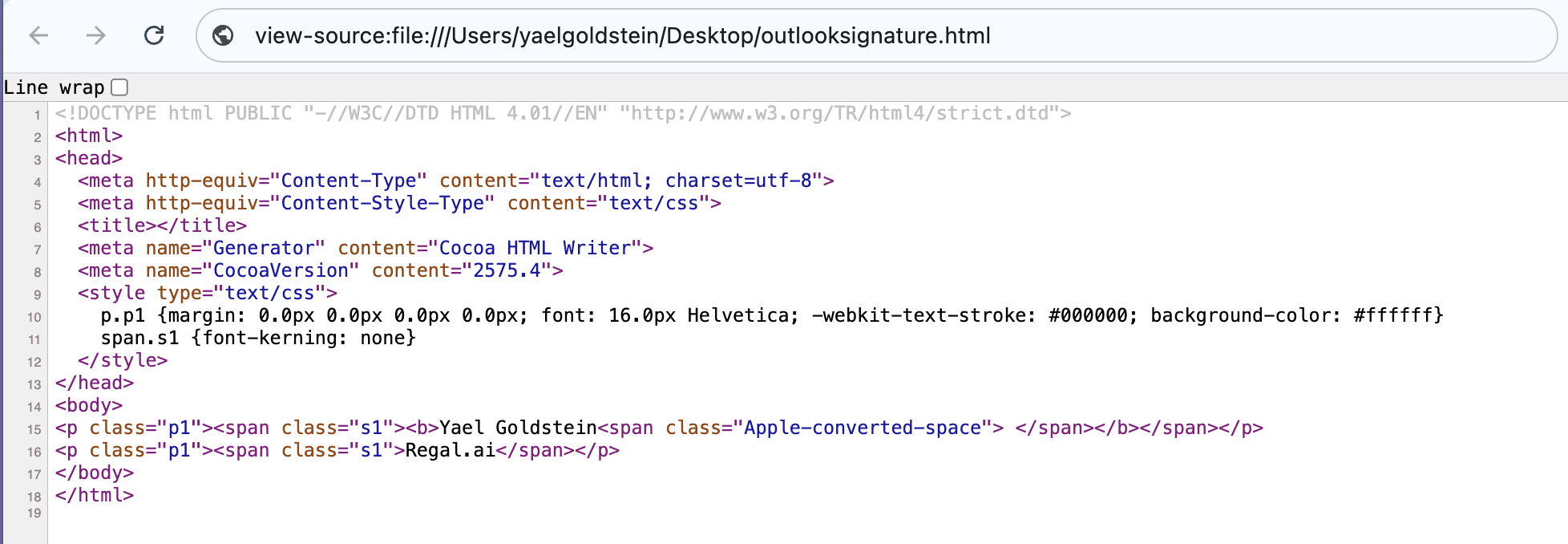This screenshot has height=544, width=1568.
Task: Click line number 15 in the gutter
Action: coord(34,429)
